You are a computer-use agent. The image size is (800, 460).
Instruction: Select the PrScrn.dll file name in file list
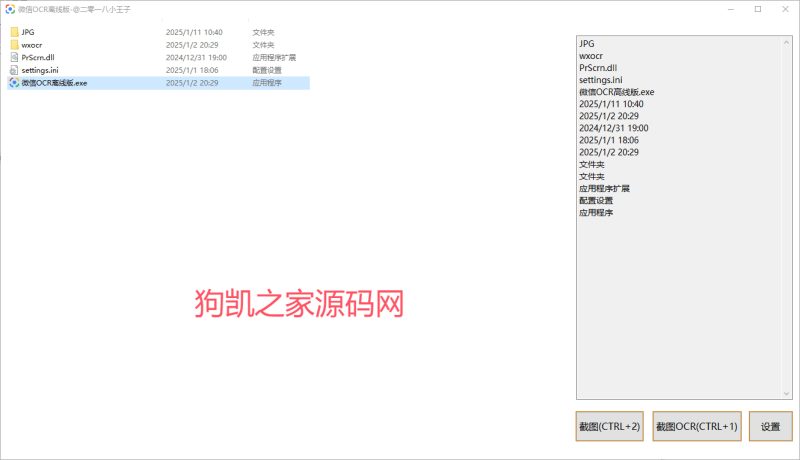tap(38, 58)
